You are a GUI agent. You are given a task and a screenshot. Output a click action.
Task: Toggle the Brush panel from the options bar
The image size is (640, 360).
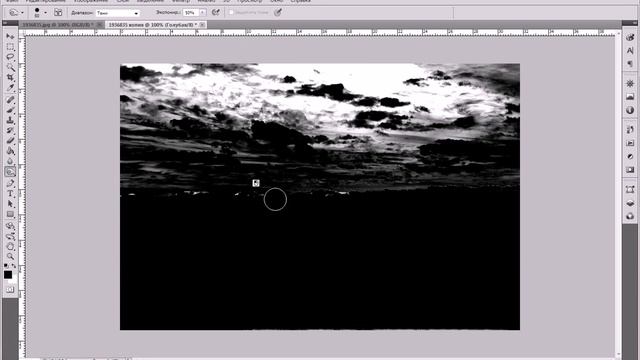coord(58,13)
